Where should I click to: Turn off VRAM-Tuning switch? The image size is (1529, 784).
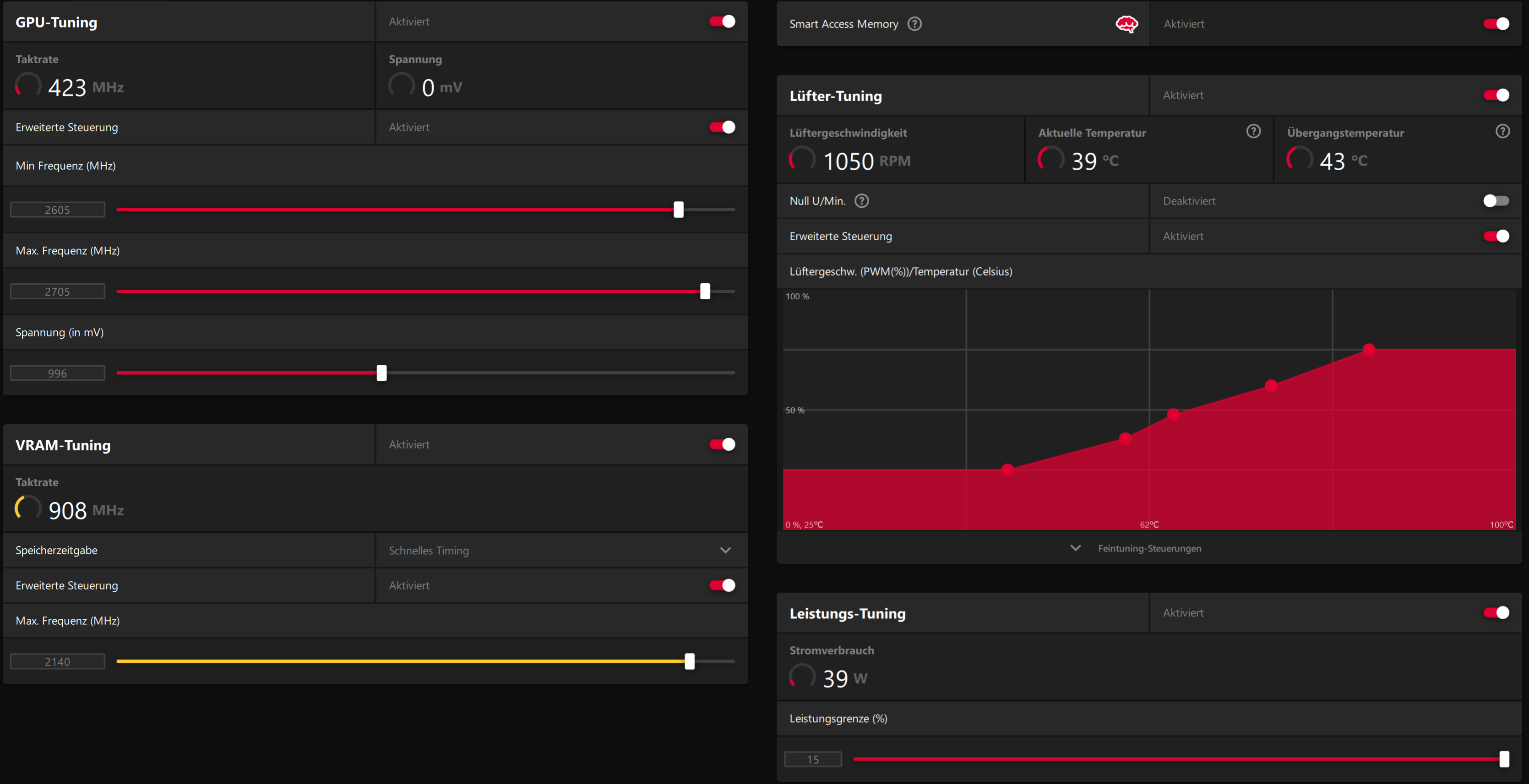[722, 444]
